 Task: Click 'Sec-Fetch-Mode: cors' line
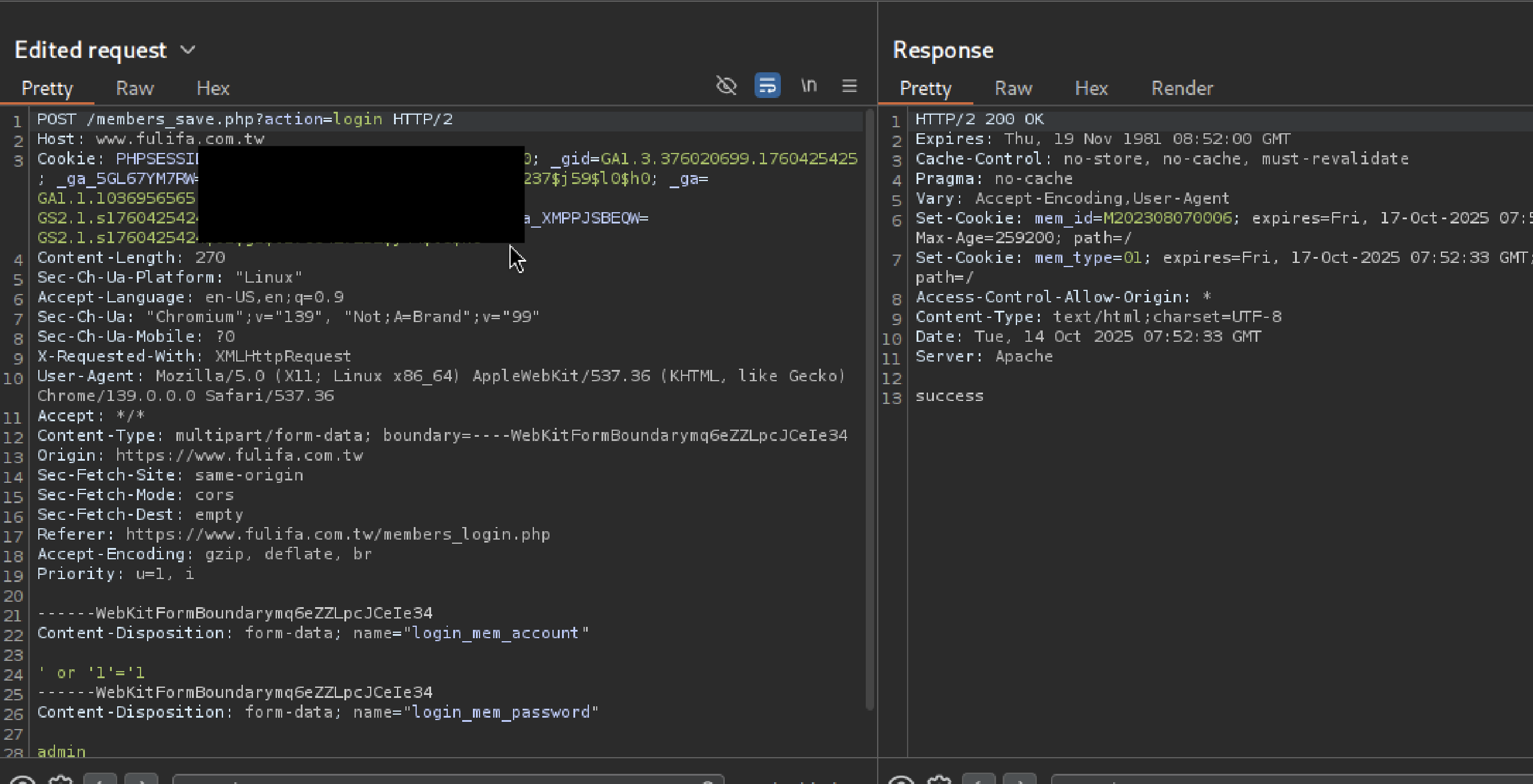[x=135, y=494]
